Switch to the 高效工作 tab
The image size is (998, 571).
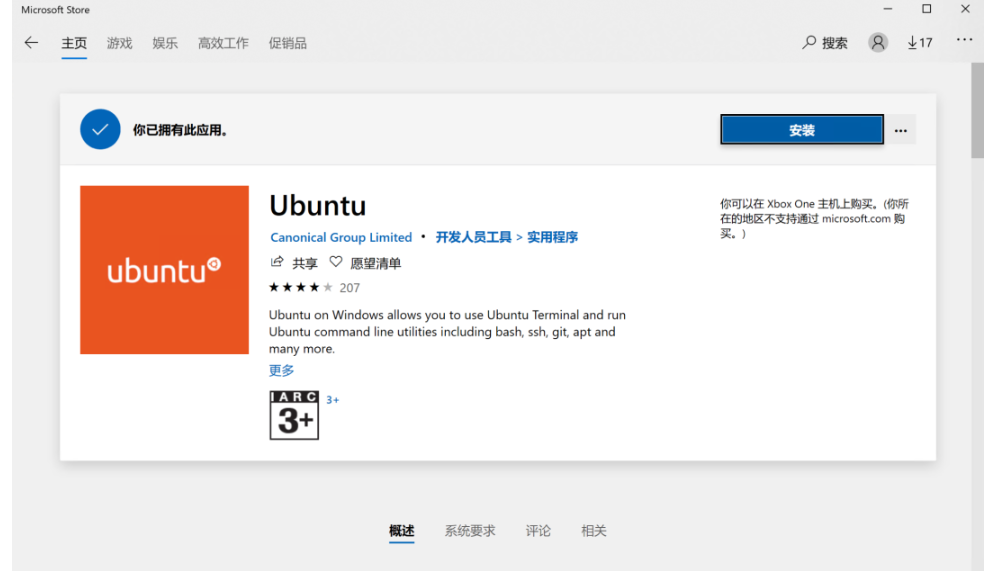click(223, 43)
